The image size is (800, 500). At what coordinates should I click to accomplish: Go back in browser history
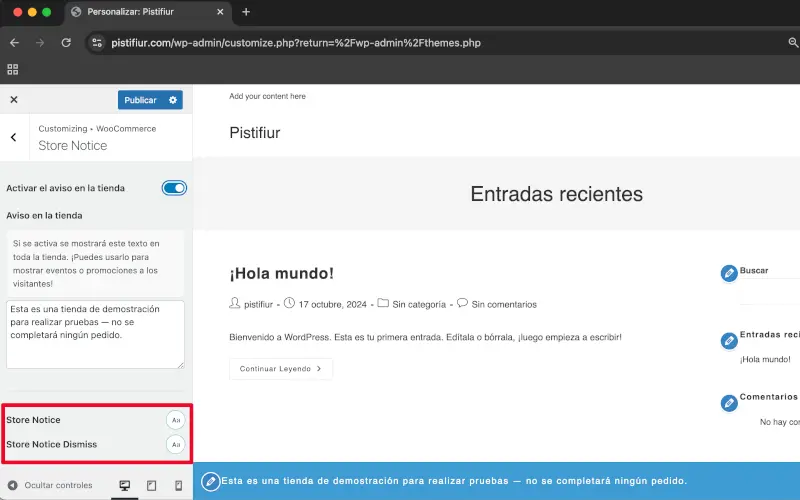[x=14, y=43]
